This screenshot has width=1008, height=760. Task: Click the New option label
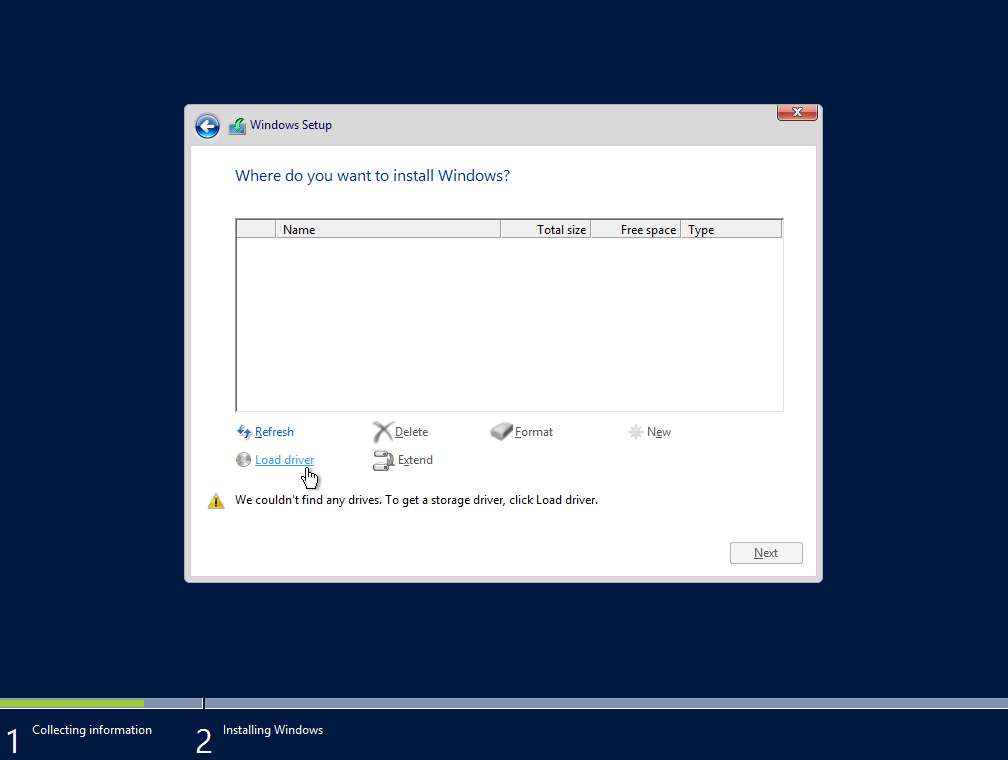tap(659, 432)
